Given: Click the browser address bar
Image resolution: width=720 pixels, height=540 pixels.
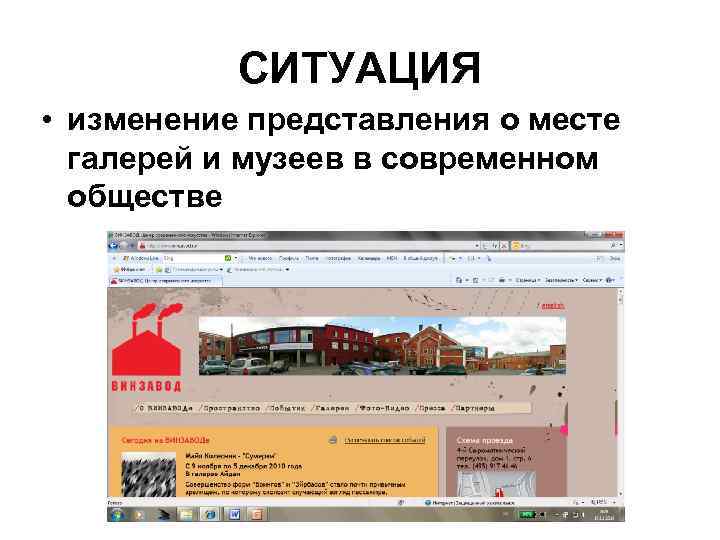Looking at the screenshot, I should point(309,246).
